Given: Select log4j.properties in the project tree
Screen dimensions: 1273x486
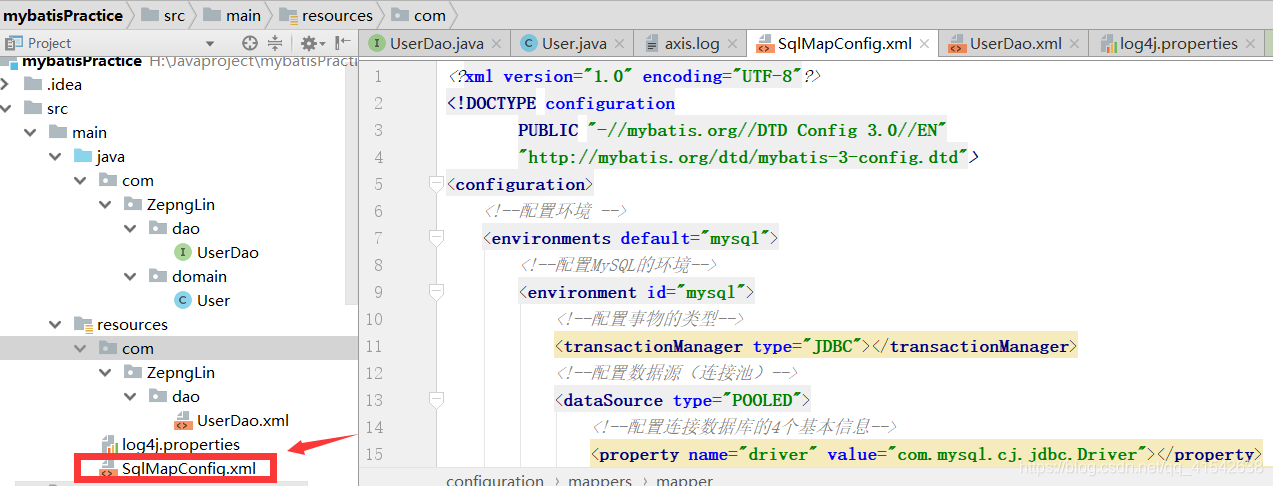Looking at the screenshot, I should point(181,444).
